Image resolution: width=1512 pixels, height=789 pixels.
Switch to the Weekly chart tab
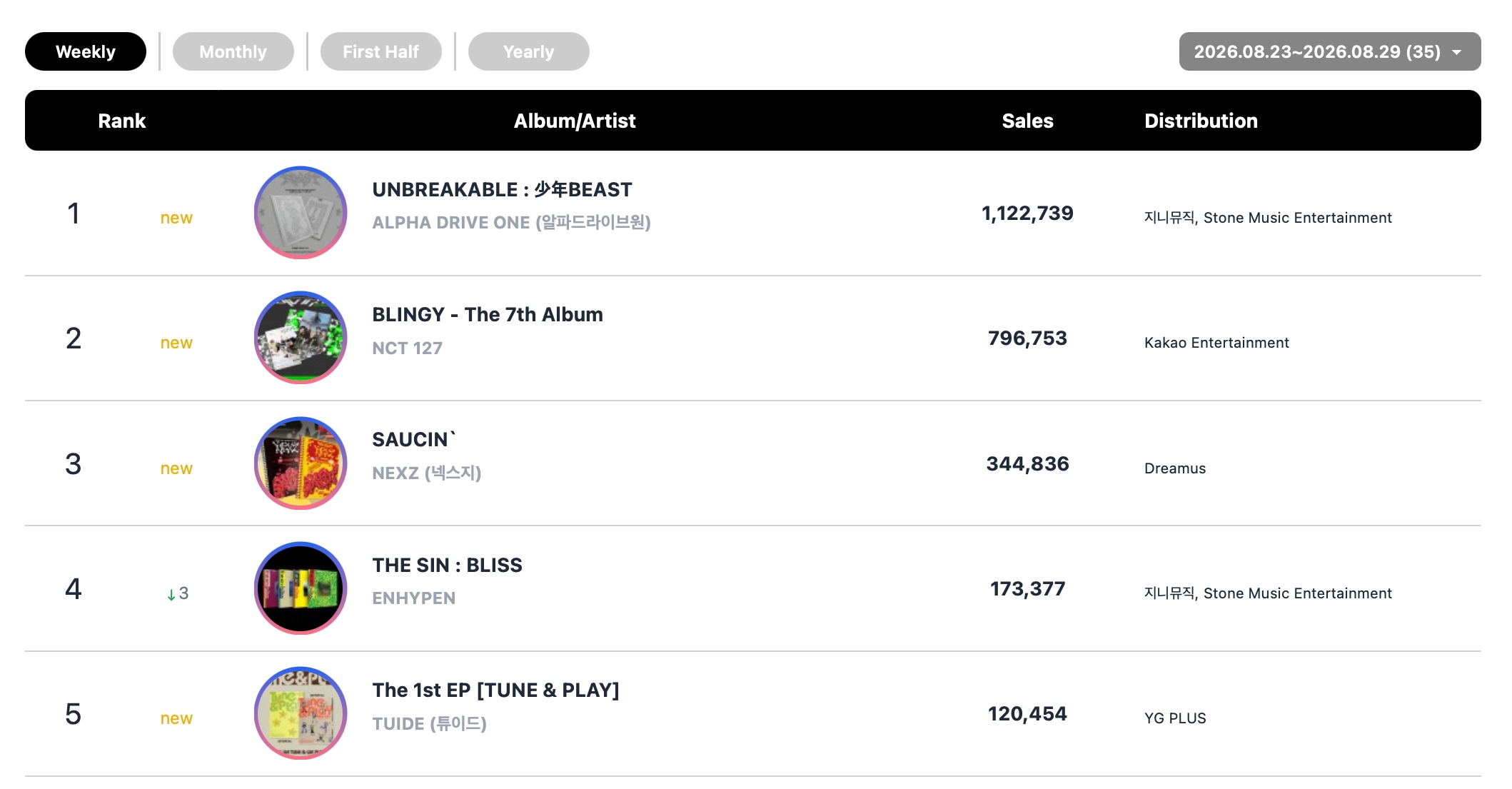86,51
